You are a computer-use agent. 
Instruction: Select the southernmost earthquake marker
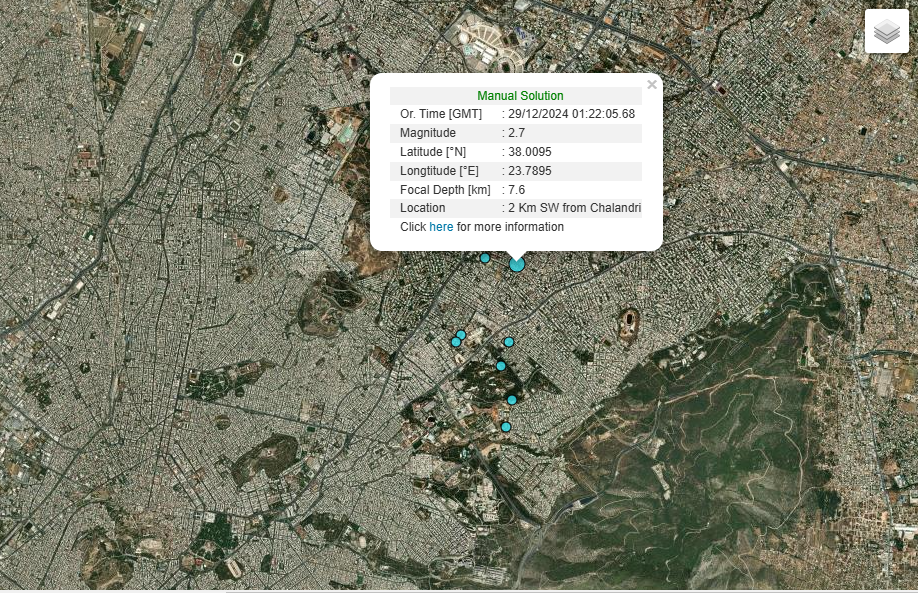[x=506, y=427]
